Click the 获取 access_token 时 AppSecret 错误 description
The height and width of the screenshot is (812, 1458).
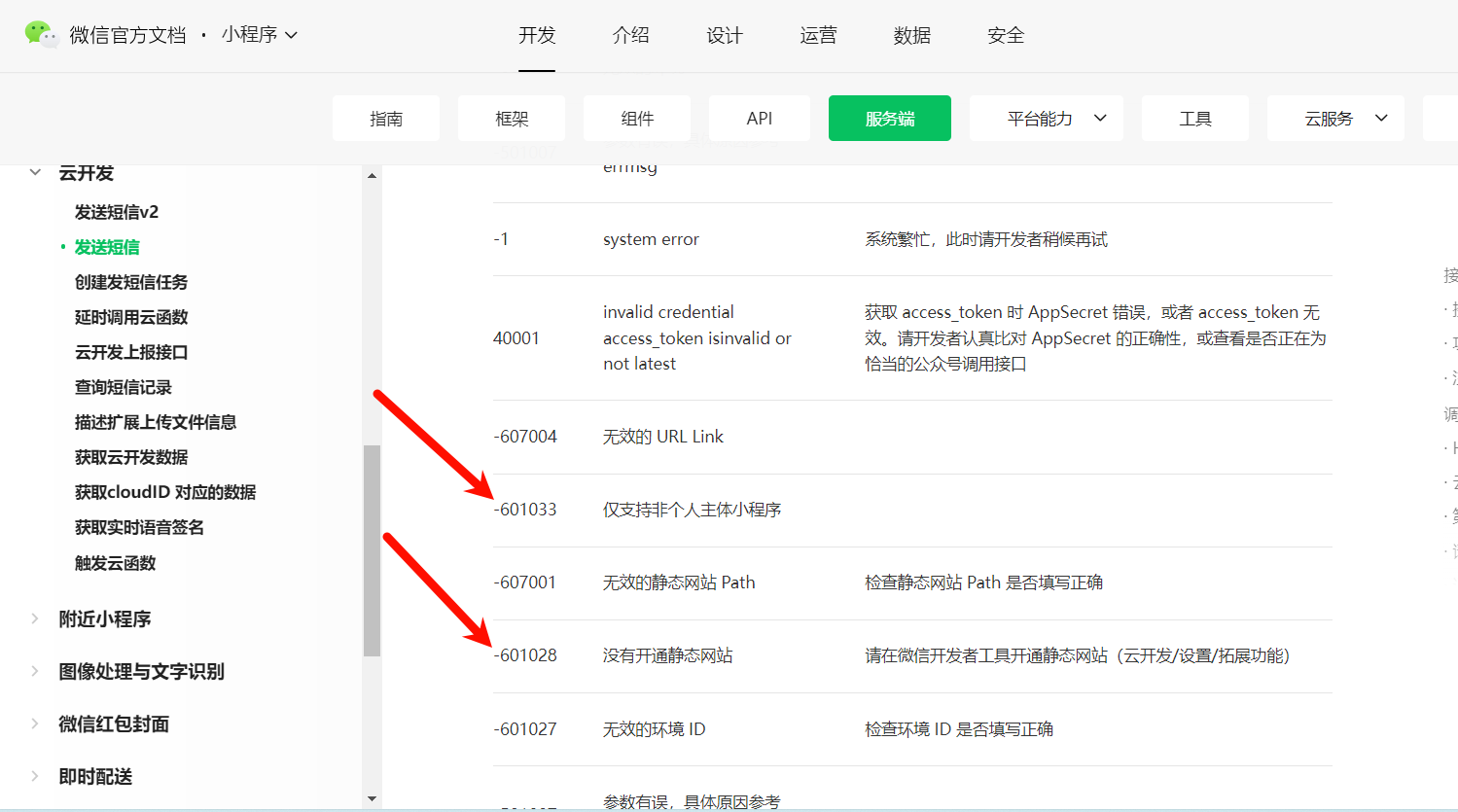[1095, 338]
